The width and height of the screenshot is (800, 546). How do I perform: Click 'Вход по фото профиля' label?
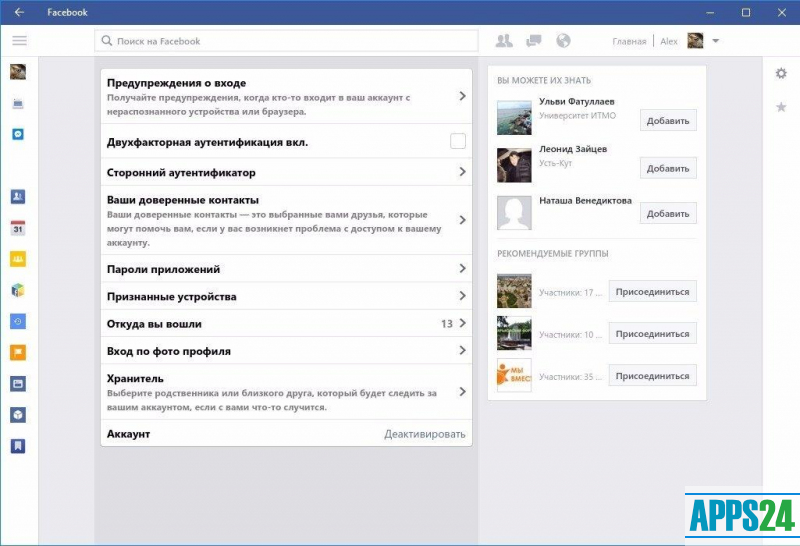pos(168,351)
